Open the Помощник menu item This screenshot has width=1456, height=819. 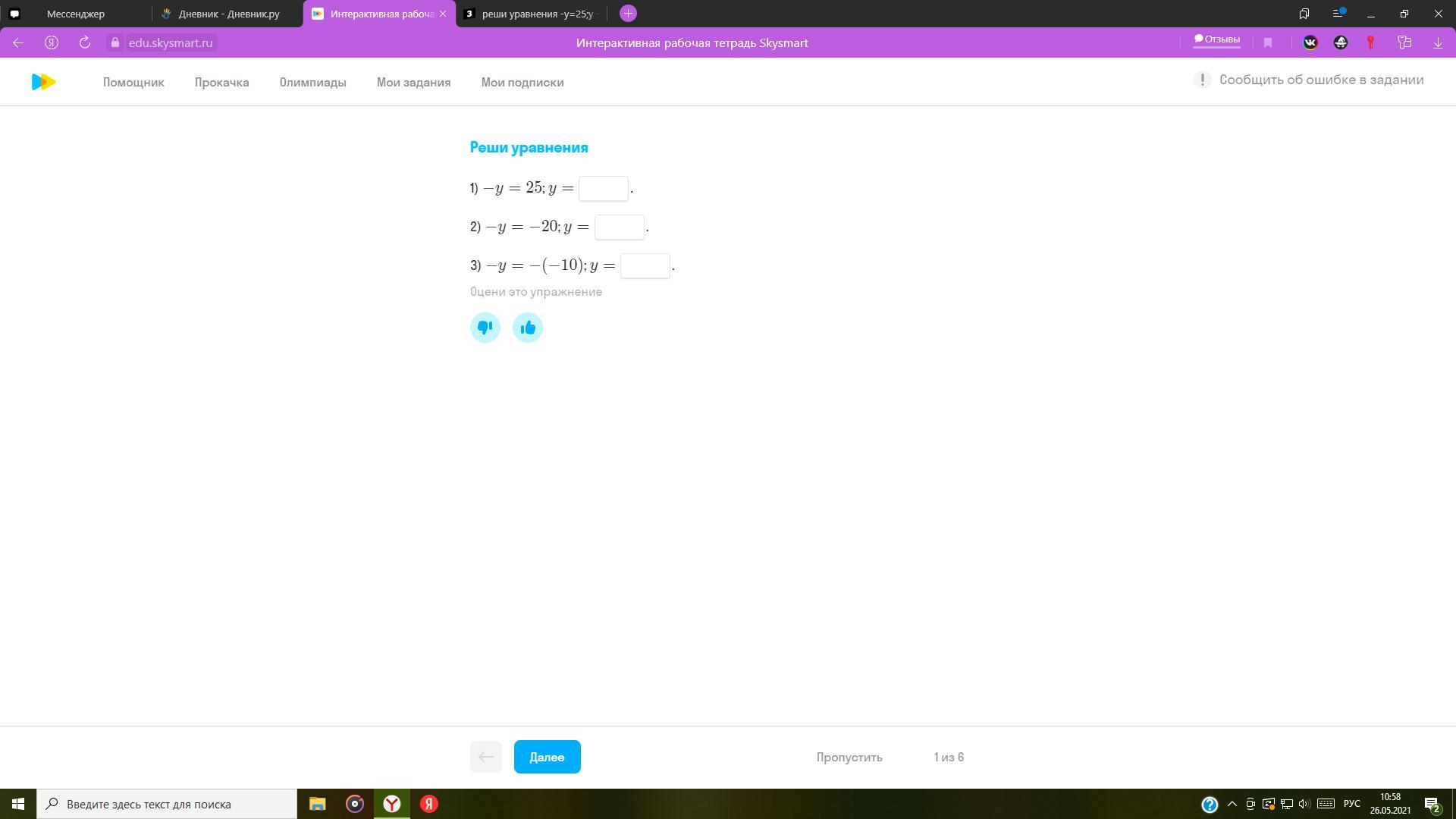pyautogui.click(x=133, y=82)
